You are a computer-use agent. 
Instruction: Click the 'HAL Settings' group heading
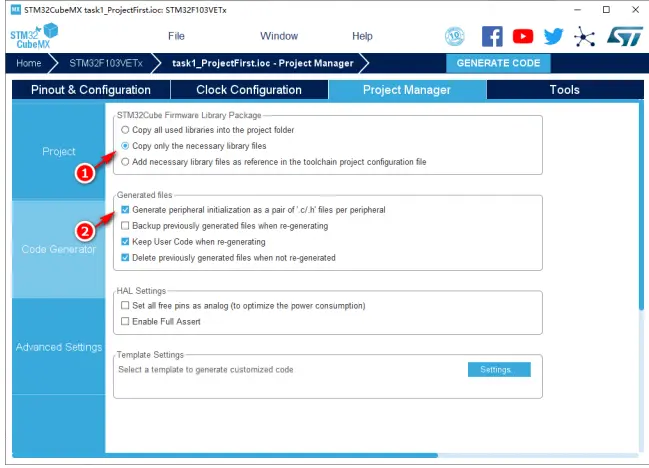click(x=141, y=291)
